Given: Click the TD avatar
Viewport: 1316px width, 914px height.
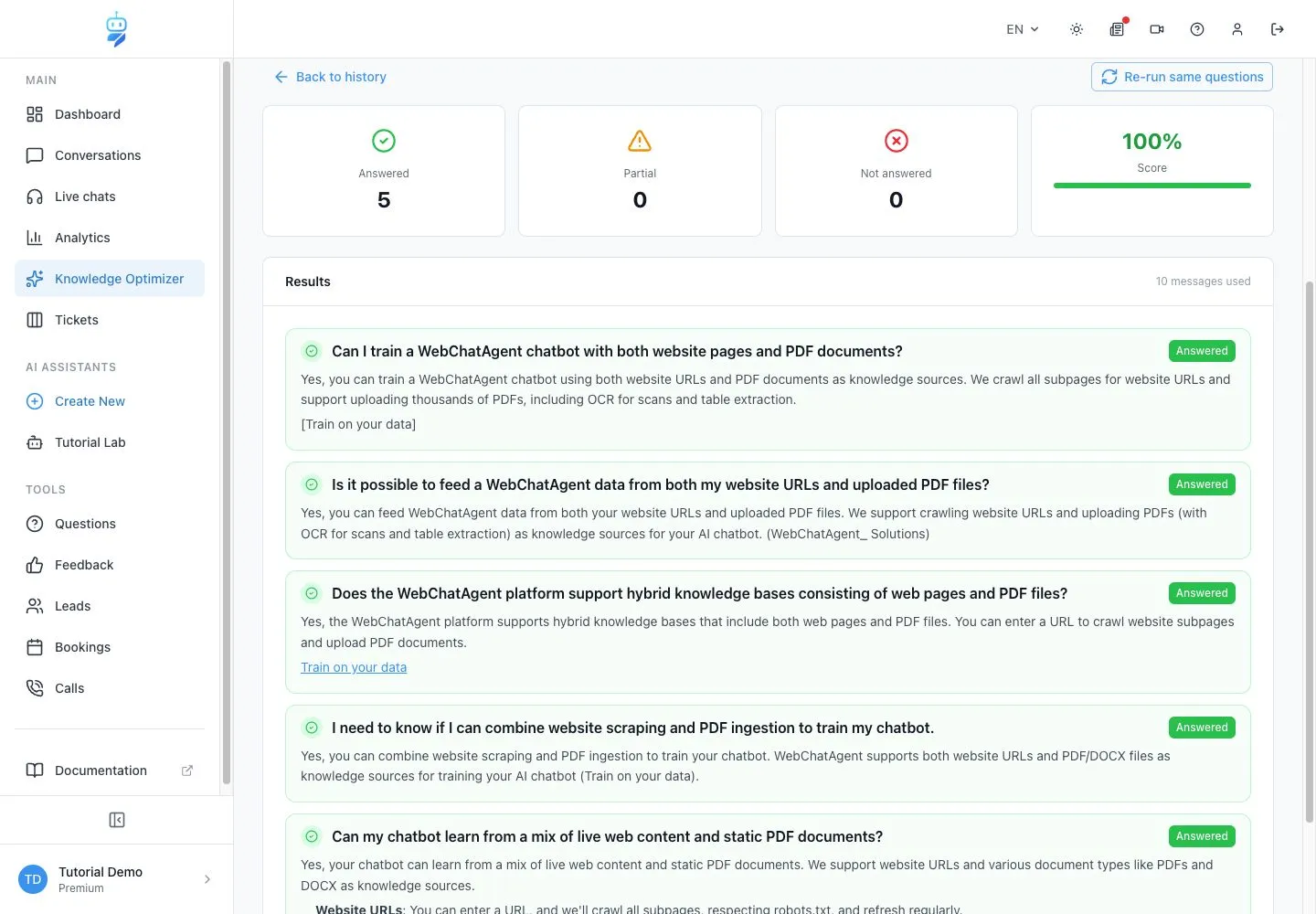Looking at the screenshot, I should 33,879.
